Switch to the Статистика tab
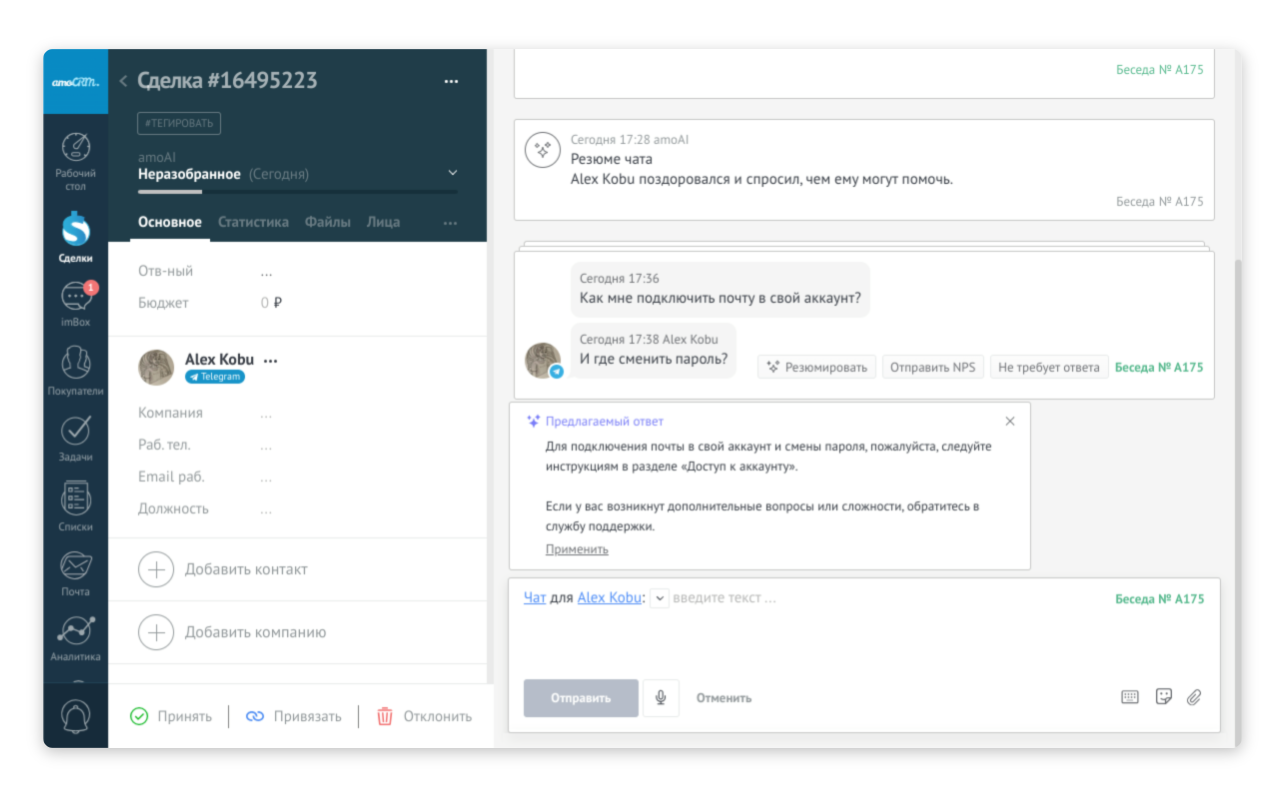The height and width of the screenshot is (797, 1285). 253,222
